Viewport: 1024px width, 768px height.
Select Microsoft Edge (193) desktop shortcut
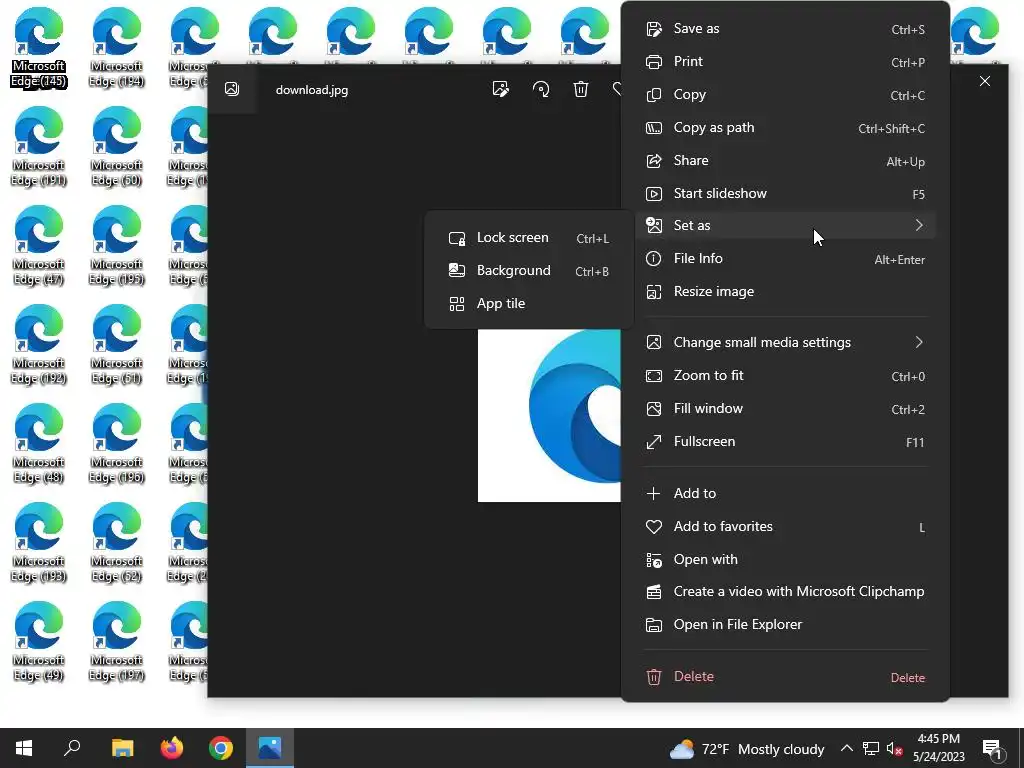[x=39, y=542]
